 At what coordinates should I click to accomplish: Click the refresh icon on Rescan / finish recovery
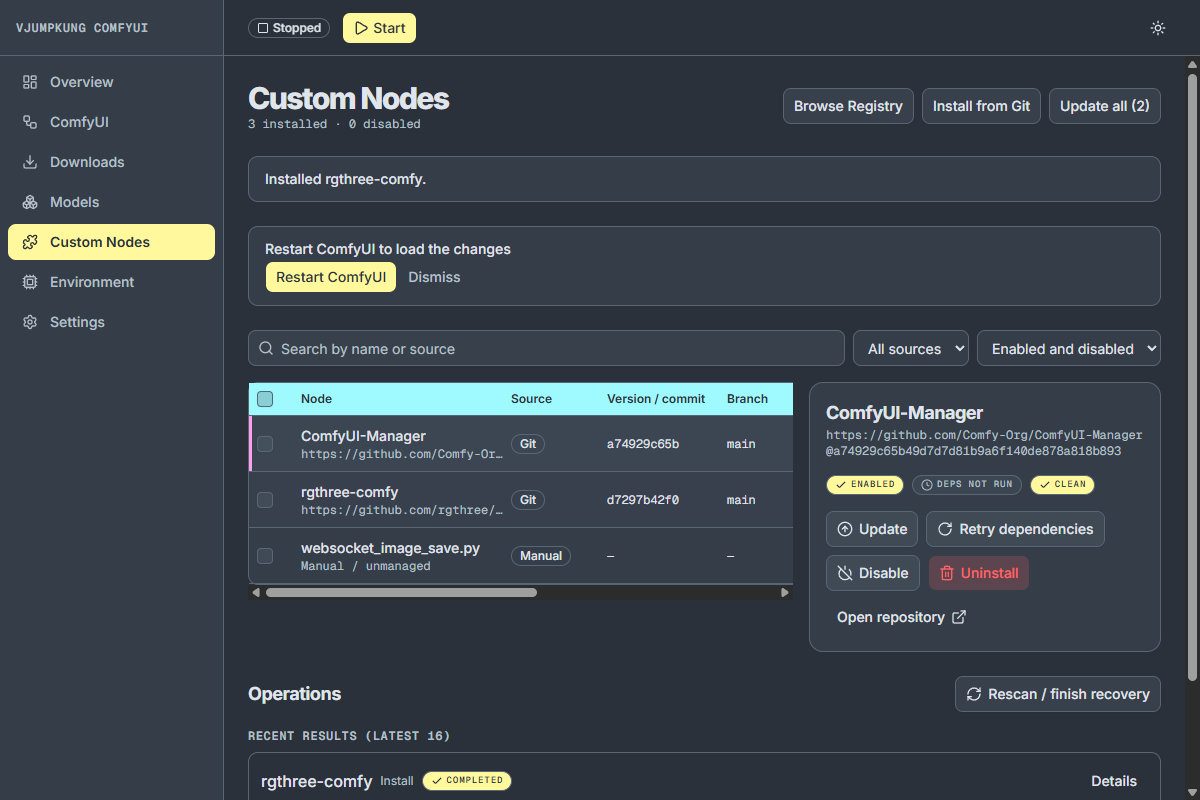point(974,694)
